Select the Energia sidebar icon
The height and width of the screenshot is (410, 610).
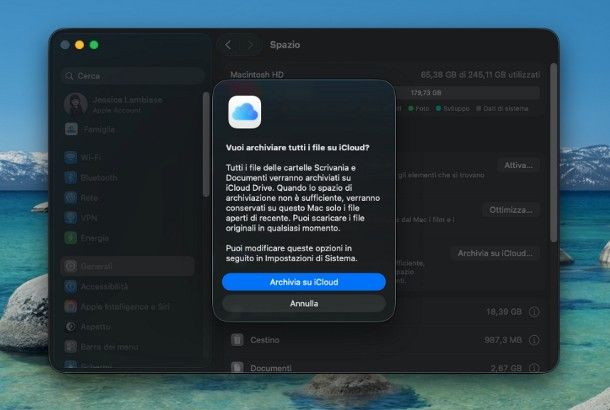tap(71, 238)
